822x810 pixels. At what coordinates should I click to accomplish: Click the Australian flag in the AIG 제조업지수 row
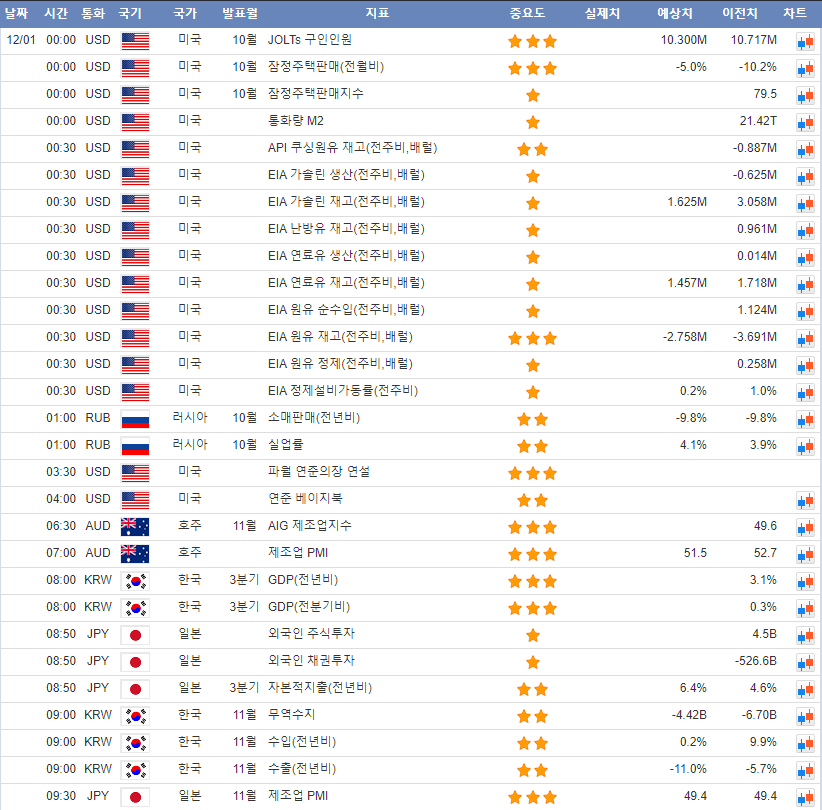pos(134,526)
